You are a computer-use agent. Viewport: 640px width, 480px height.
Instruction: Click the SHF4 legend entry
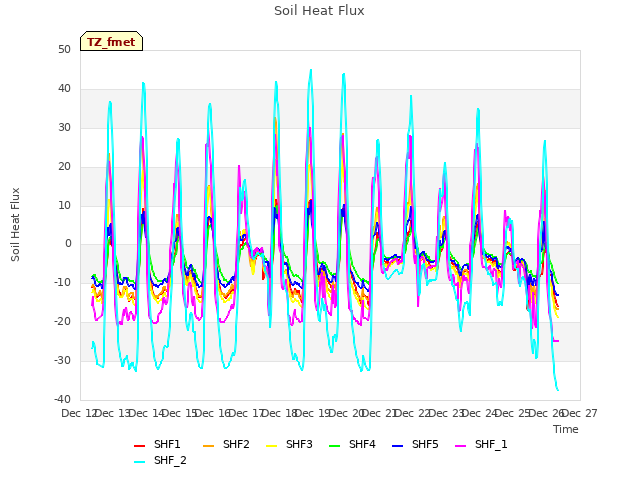coord(352,444)
